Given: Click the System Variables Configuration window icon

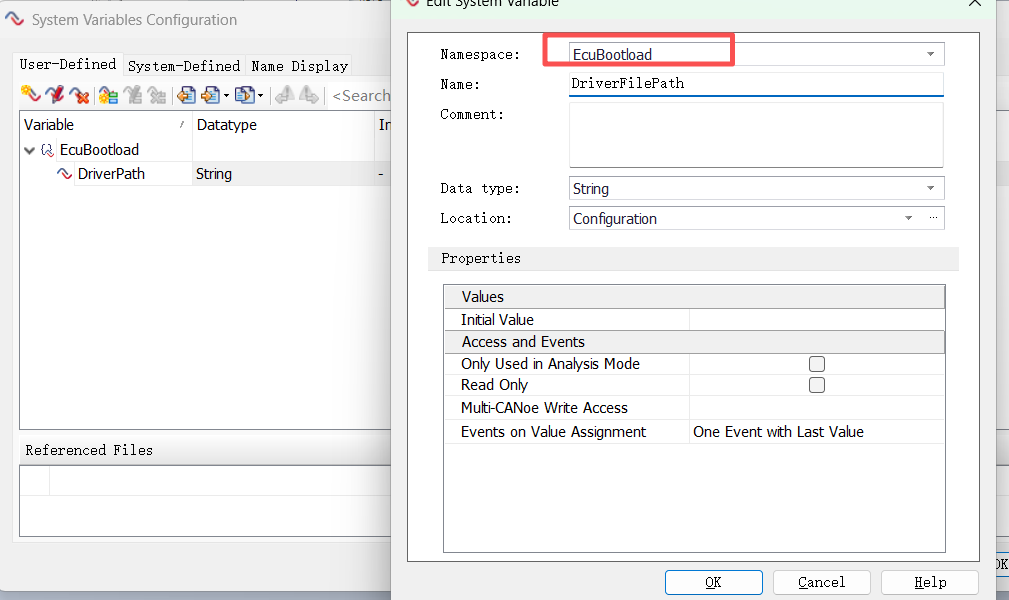Looking at the screenshot, I should coord(15,19).
